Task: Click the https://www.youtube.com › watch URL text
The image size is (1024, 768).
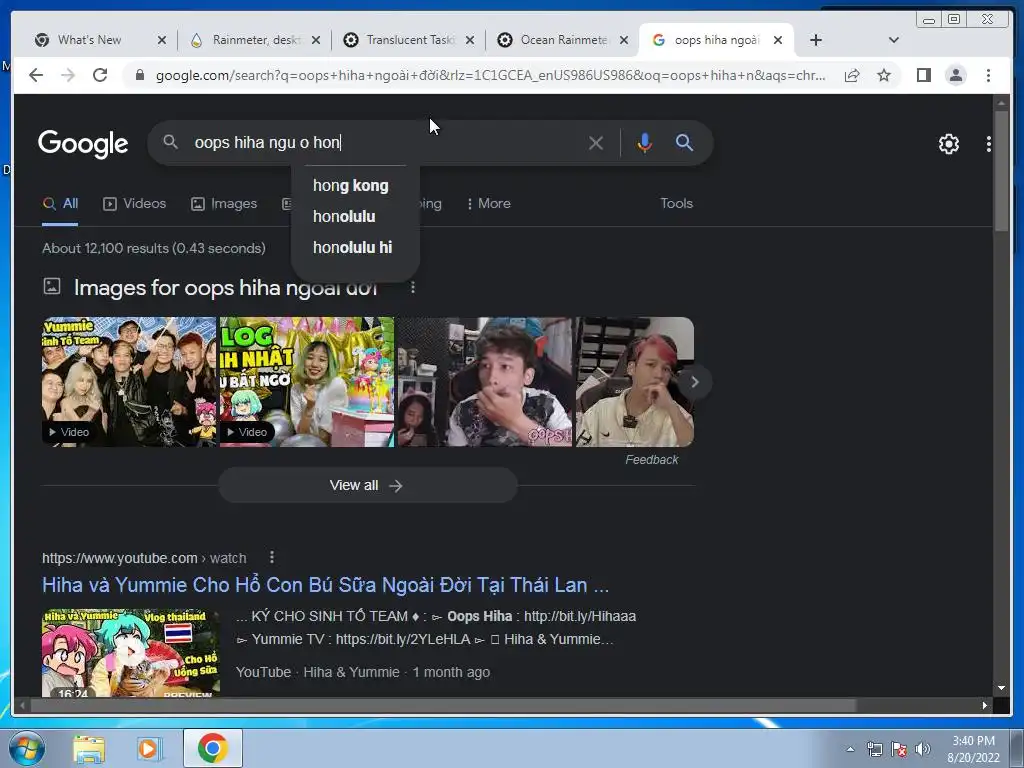Action: coord(144,558)
